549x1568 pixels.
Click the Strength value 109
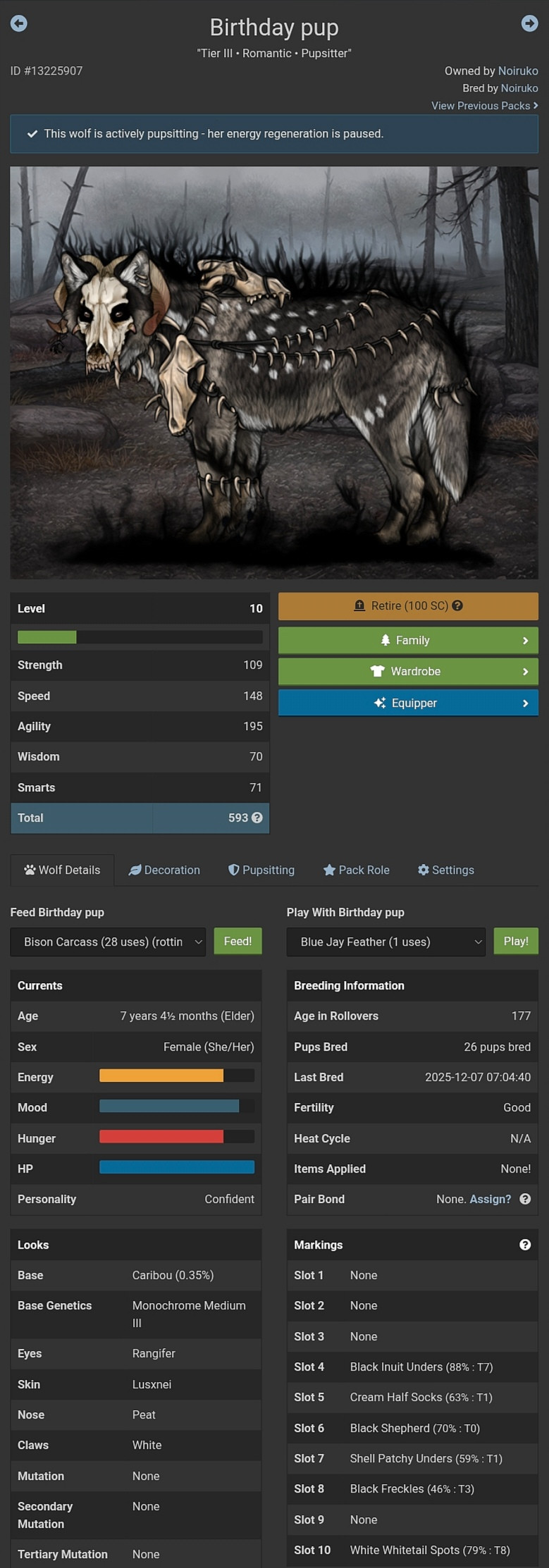(253, 665)
